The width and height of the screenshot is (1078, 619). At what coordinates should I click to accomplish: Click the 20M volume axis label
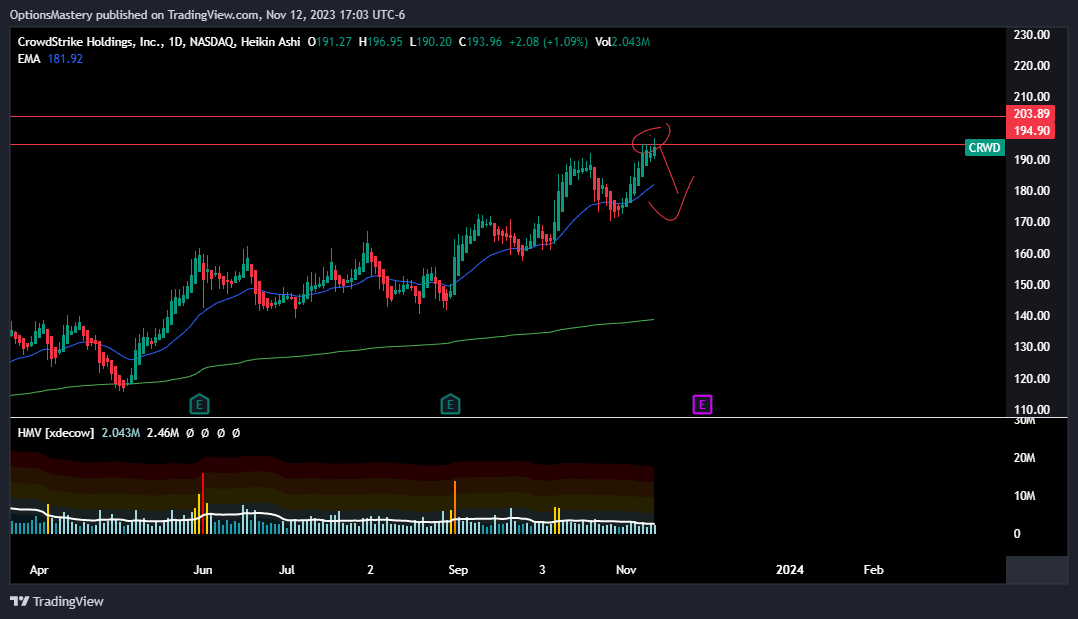1024,457
